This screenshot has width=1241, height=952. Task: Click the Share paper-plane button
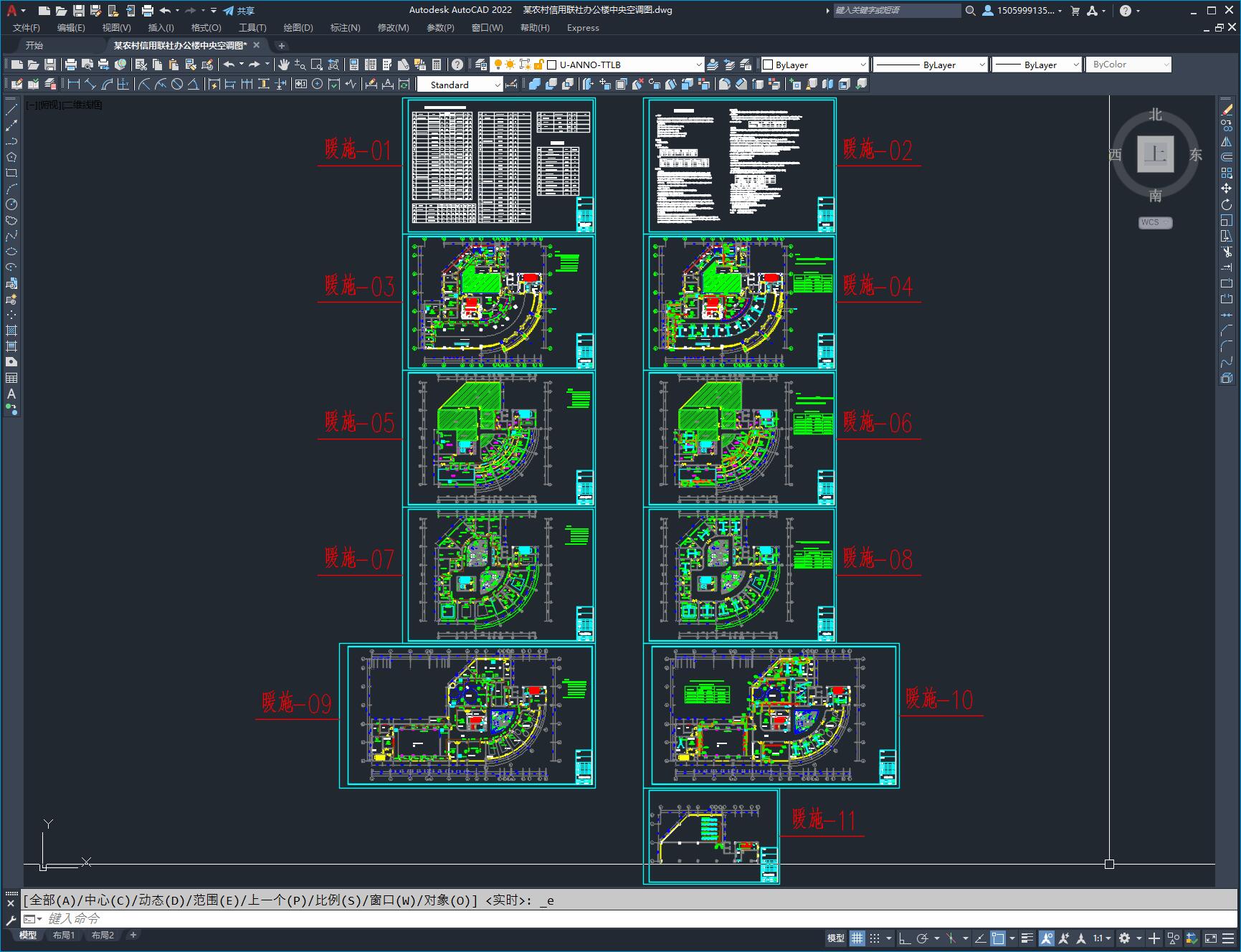coord(239,11)
